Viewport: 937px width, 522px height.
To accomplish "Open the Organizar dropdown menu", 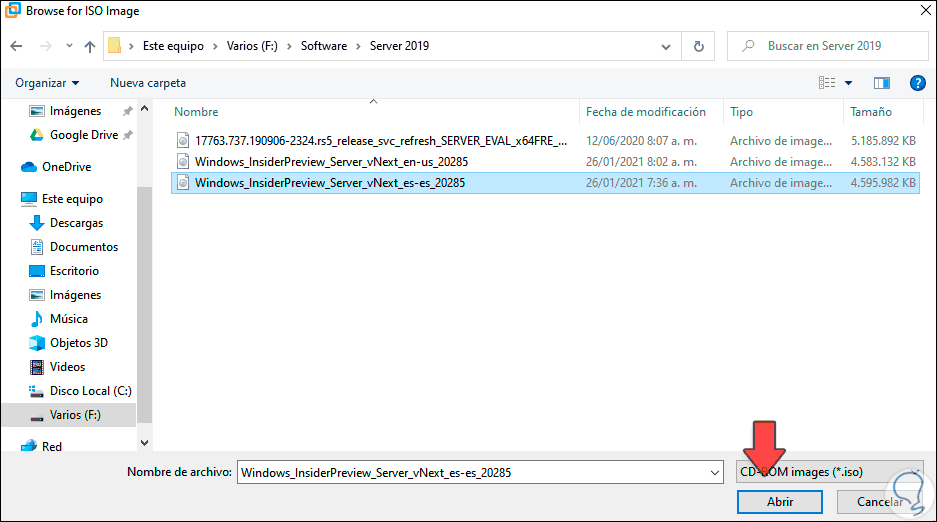I will click(47, 83).
